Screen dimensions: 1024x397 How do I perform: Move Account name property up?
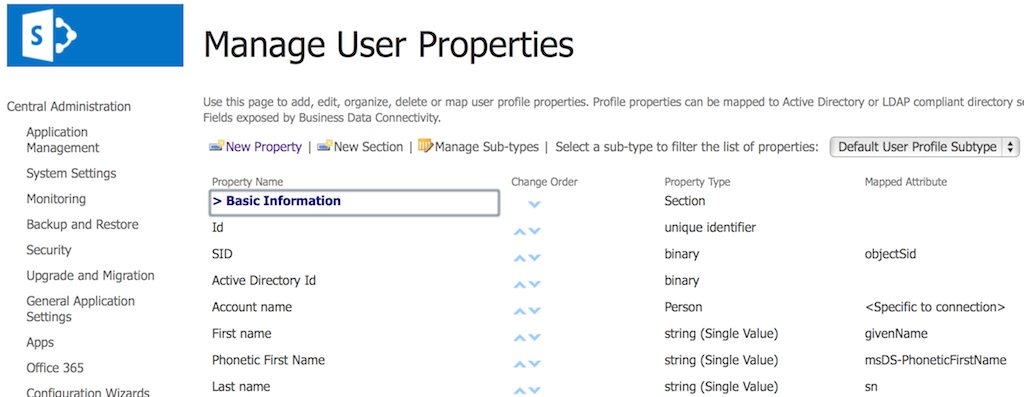(520, 311)
